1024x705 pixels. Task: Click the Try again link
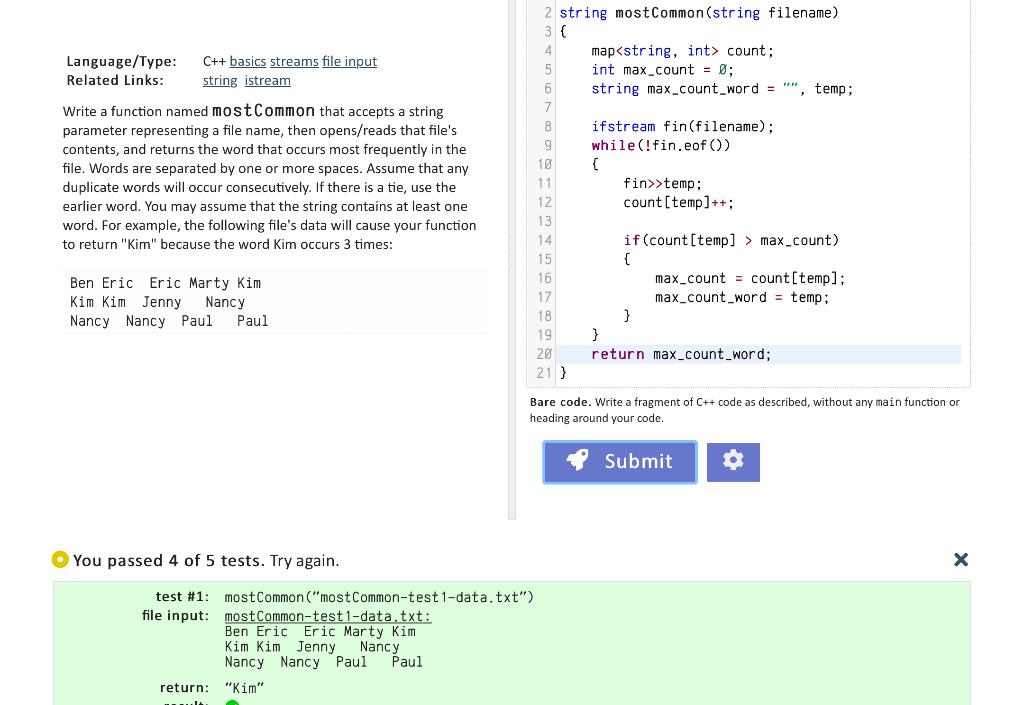point(303,561)
